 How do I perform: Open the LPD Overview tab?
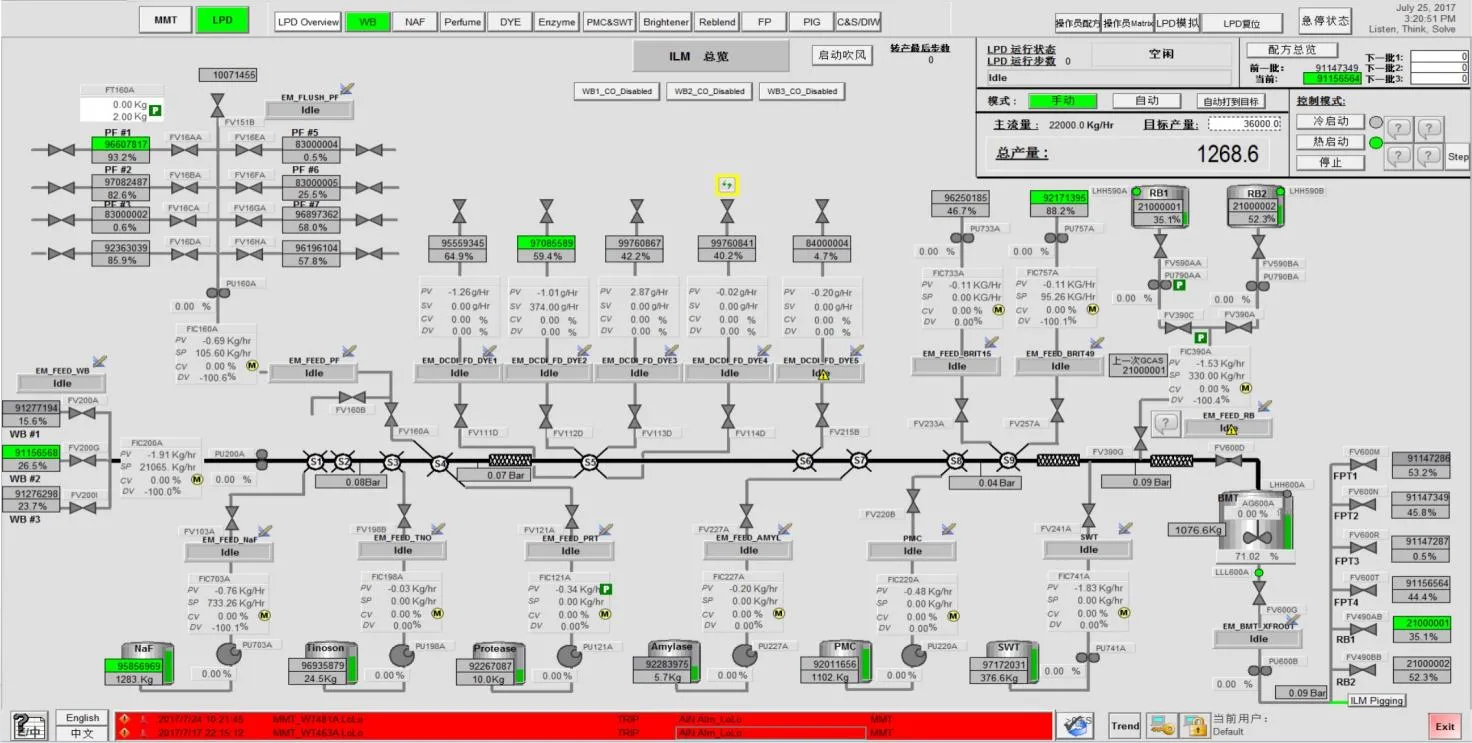pos(308,22)
